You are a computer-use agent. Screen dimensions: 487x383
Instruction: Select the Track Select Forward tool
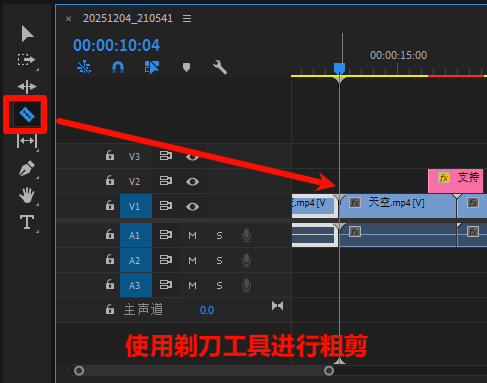[x=26, y=60]
